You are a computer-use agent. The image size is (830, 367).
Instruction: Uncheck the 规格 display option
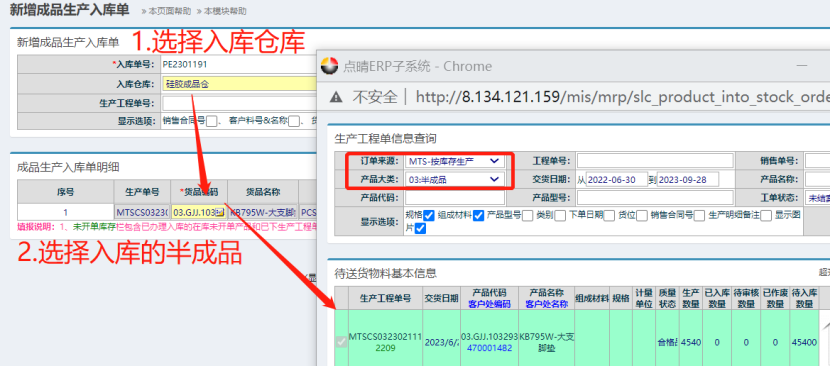pyautogui.click(x=429, y=216)
